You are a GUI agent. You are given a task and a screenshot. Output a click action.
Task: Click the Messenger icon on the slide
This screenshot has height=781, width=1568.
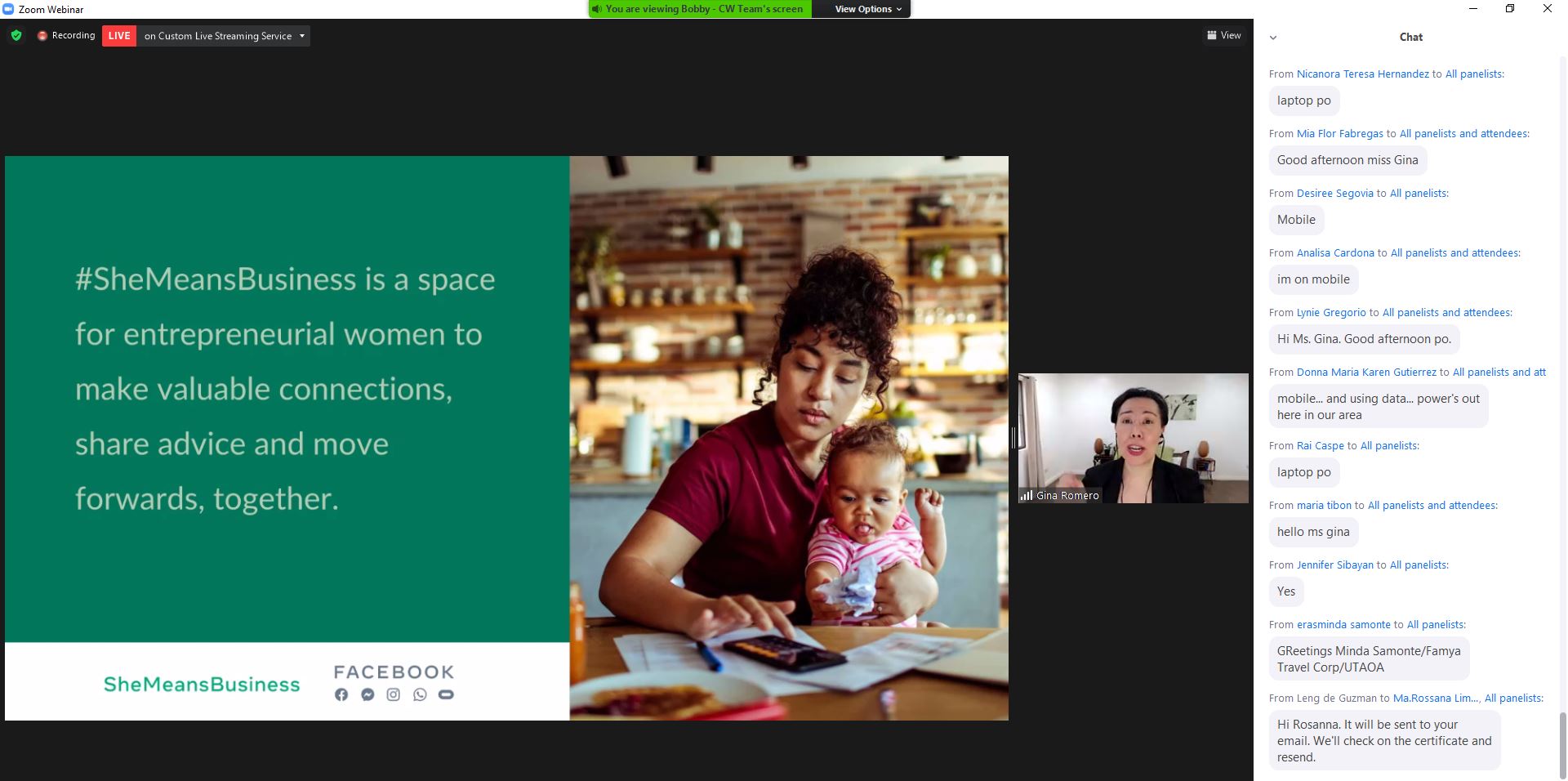pos(367,694)
